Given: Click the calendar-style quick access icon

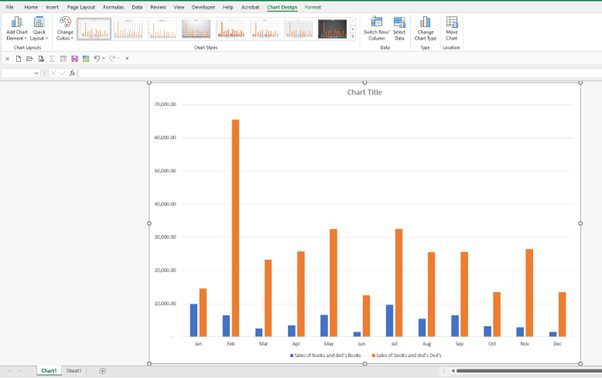Looking at the screenshot, I should point(63,59).
